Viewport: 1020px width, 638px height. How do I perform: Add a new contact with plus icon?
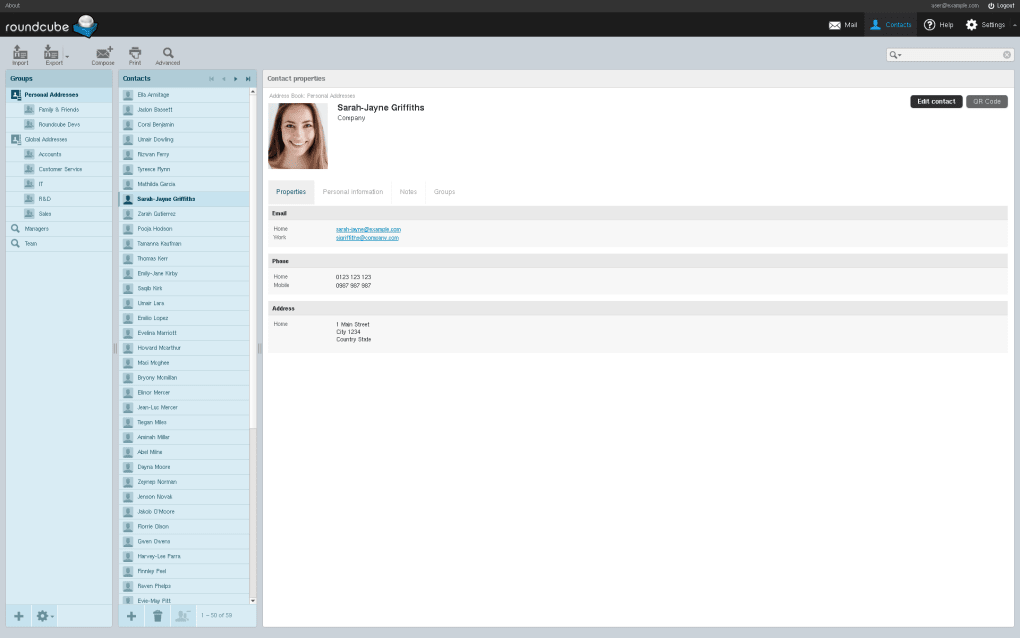(131, 616)
